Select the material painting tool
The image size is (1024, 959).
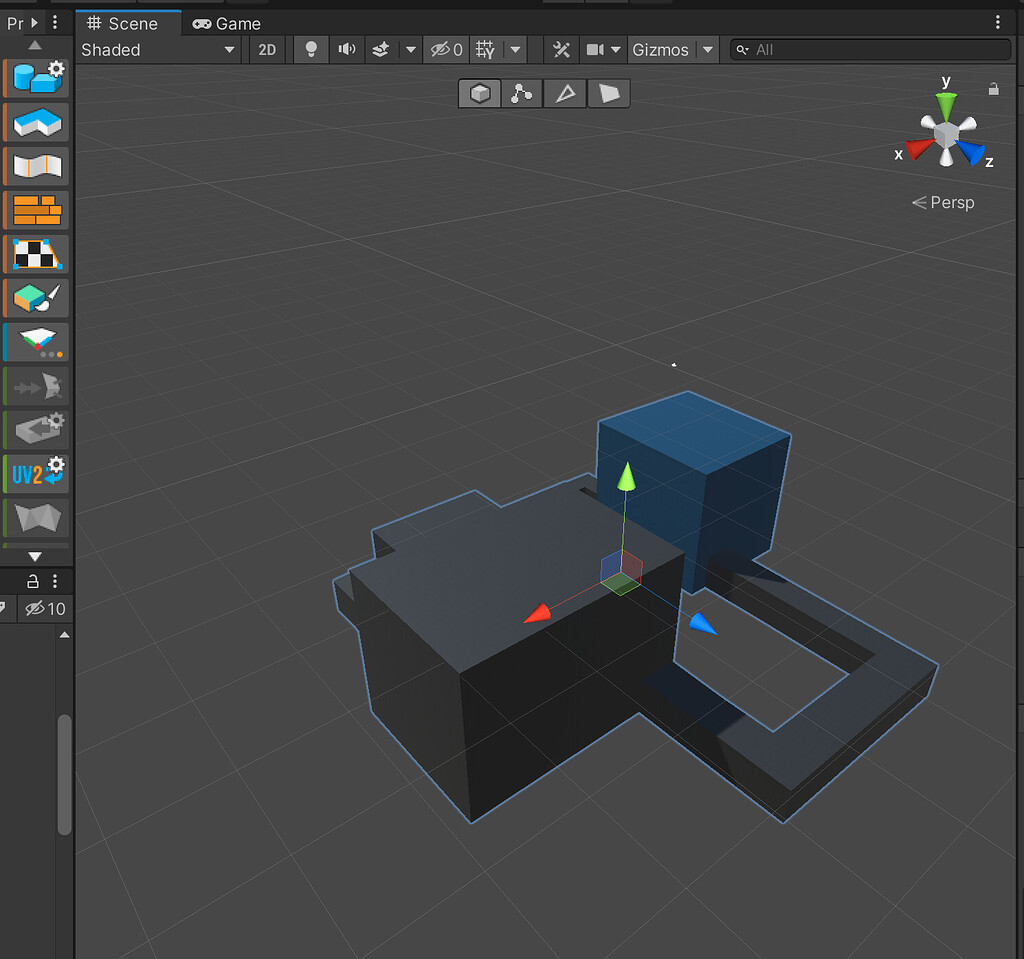[x=35, y=298]
